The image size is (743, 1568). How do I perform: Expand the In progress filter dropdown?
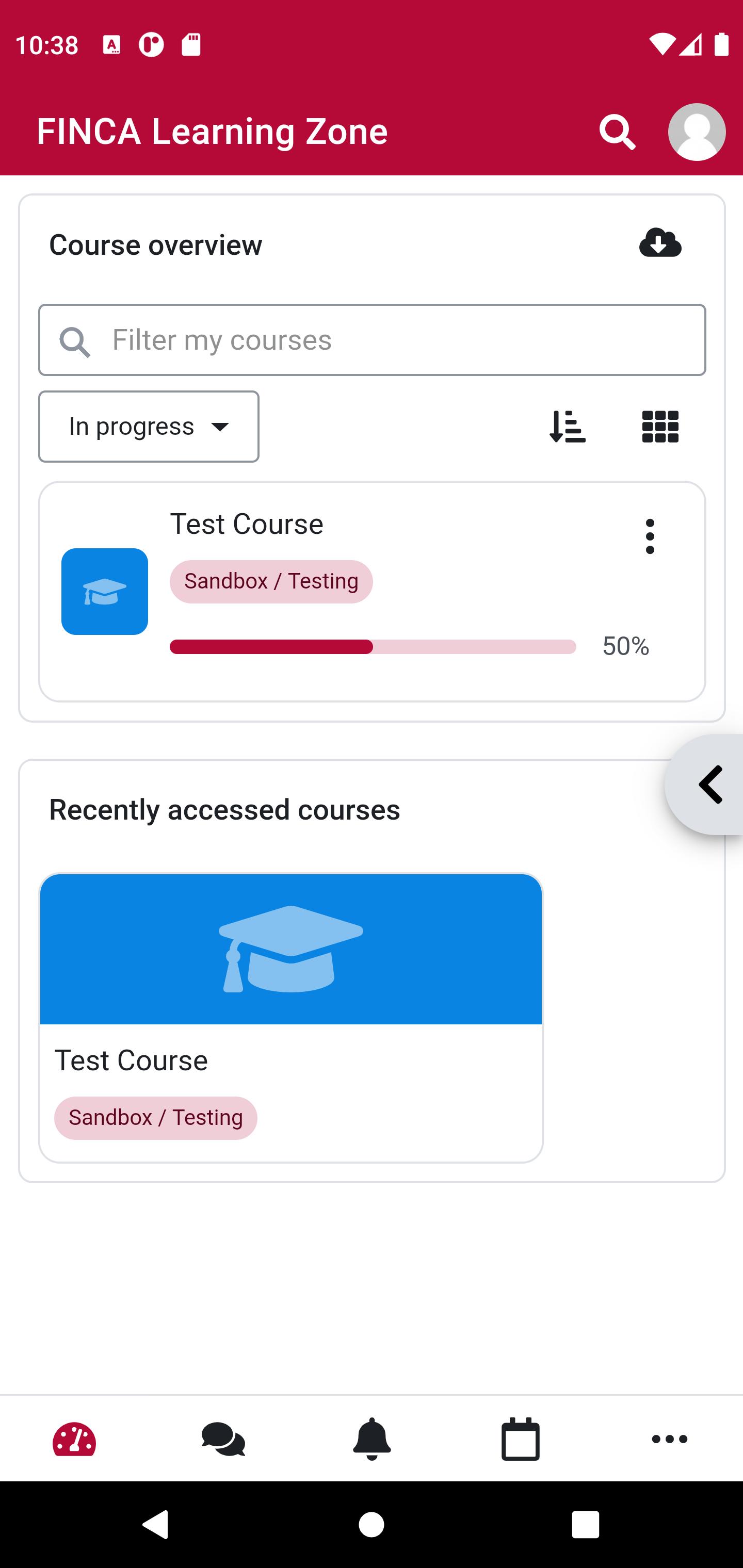[149, 427]
